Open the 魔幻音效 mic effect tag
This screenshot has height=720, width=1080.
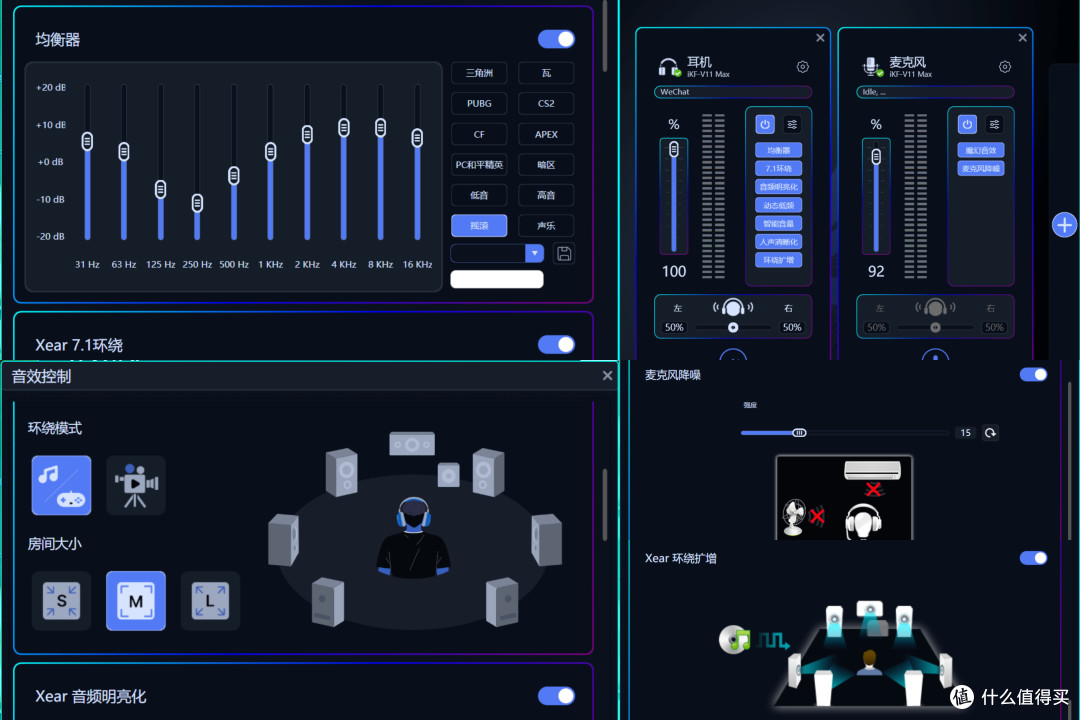pos(981,150)
